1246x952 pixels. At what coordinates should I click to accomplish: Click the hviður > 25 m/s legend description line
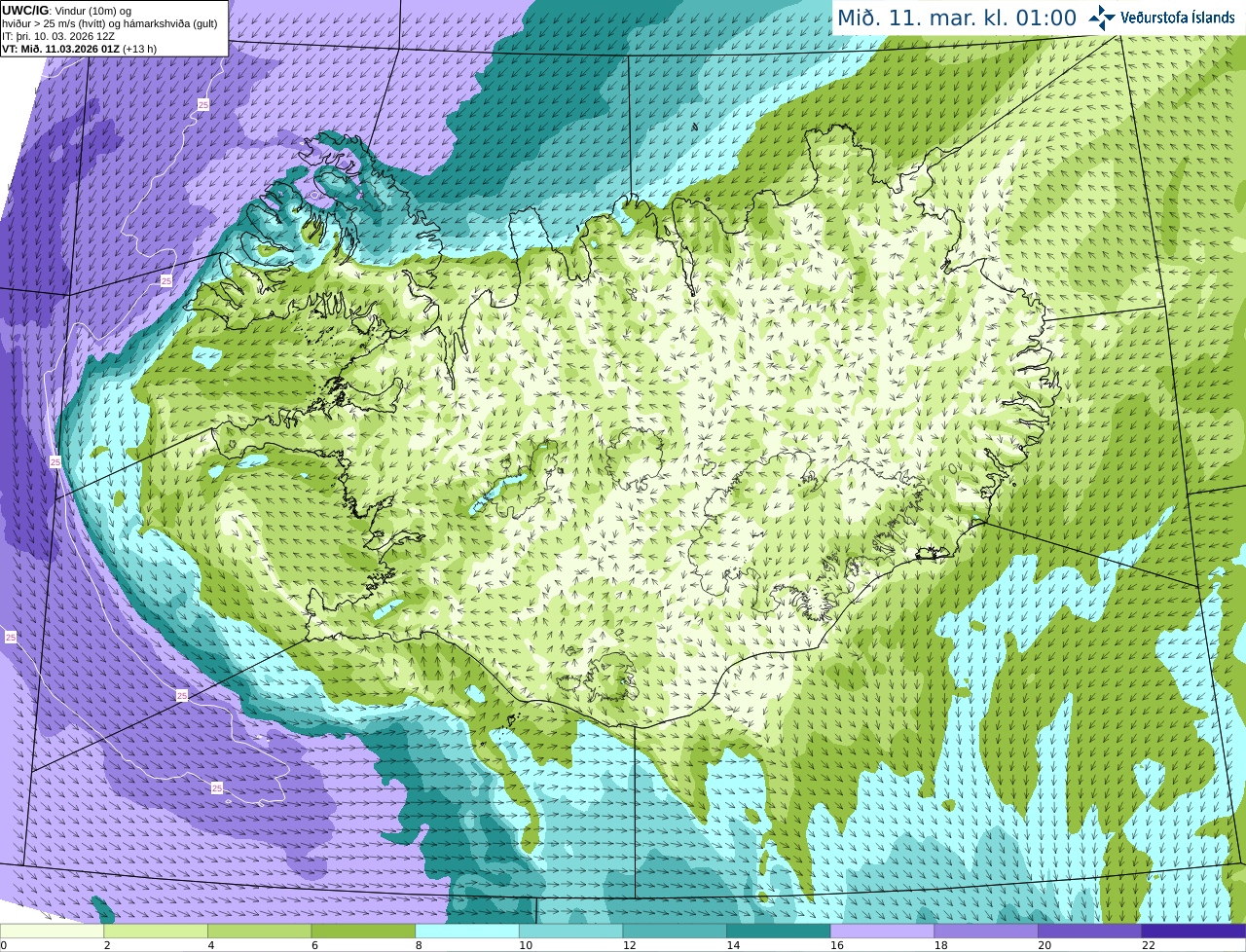(x=109, y=23)
